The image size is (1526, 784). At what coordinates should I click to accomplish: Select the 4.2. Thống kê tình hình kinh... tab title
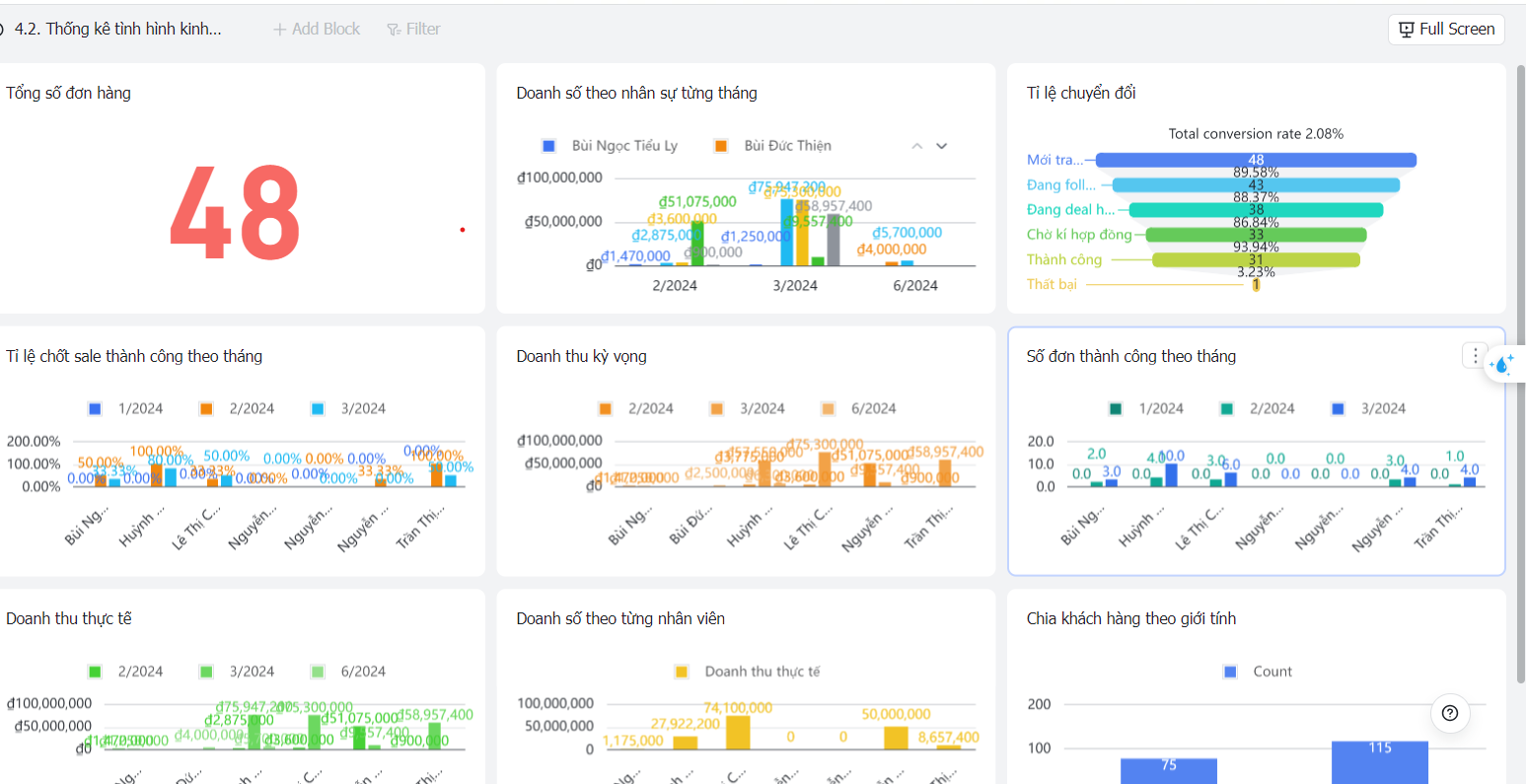coord(117,30)
